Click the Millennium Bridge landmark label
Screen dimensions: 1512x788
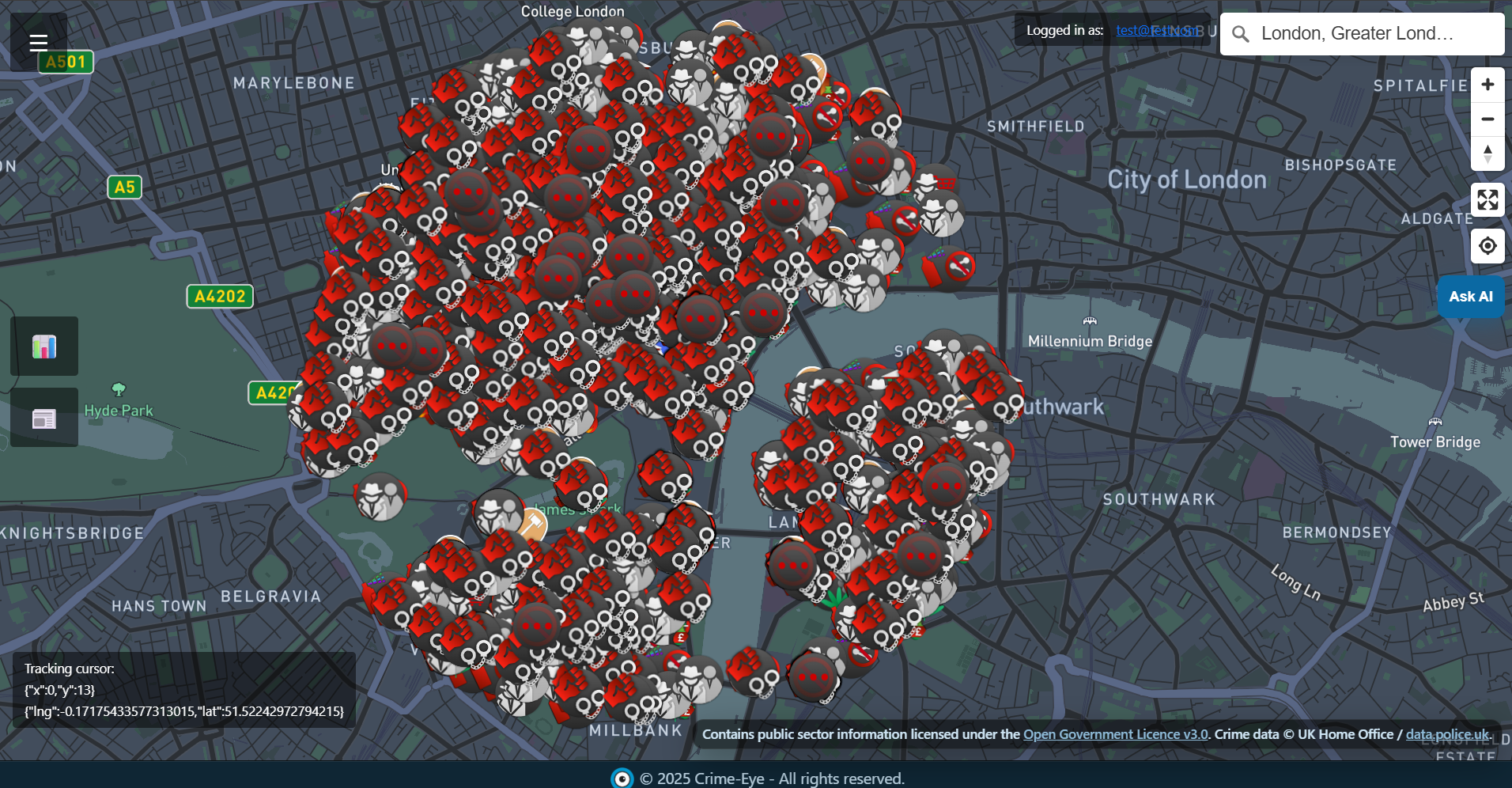point(1090,341)
